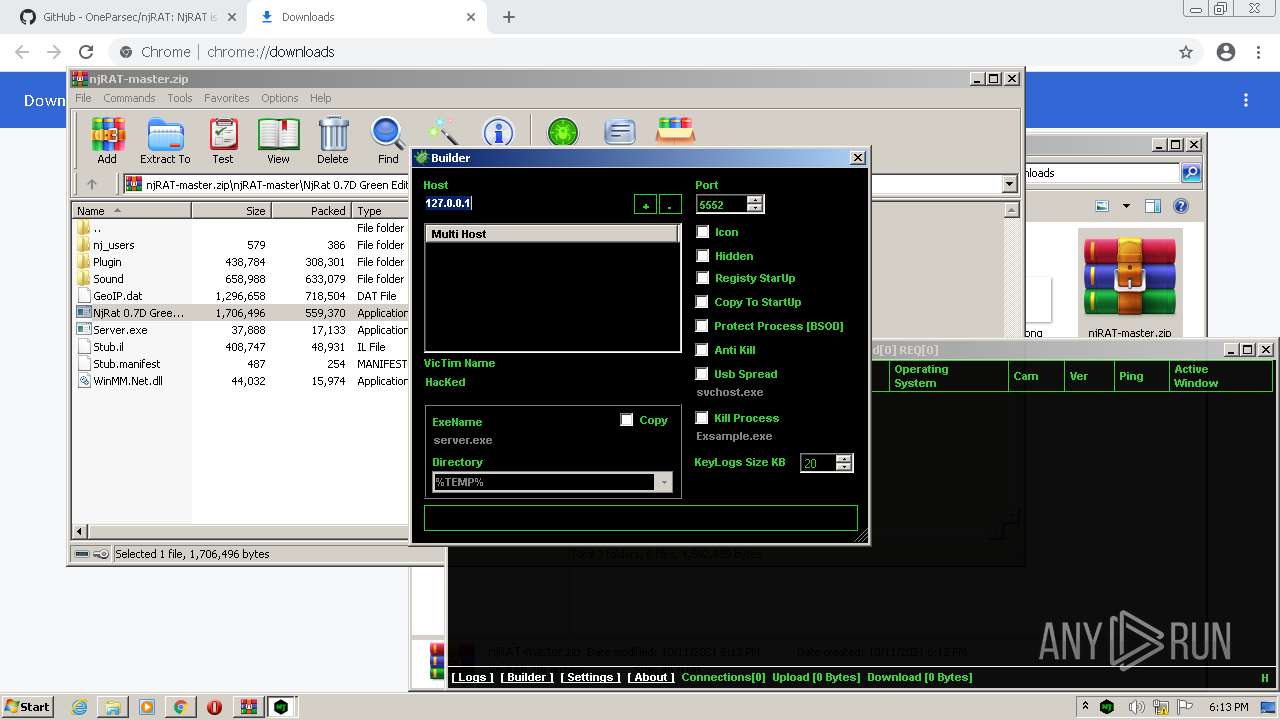Open the Options menu in WinRAR
The image size is (1280, 720).
(280, 98)
